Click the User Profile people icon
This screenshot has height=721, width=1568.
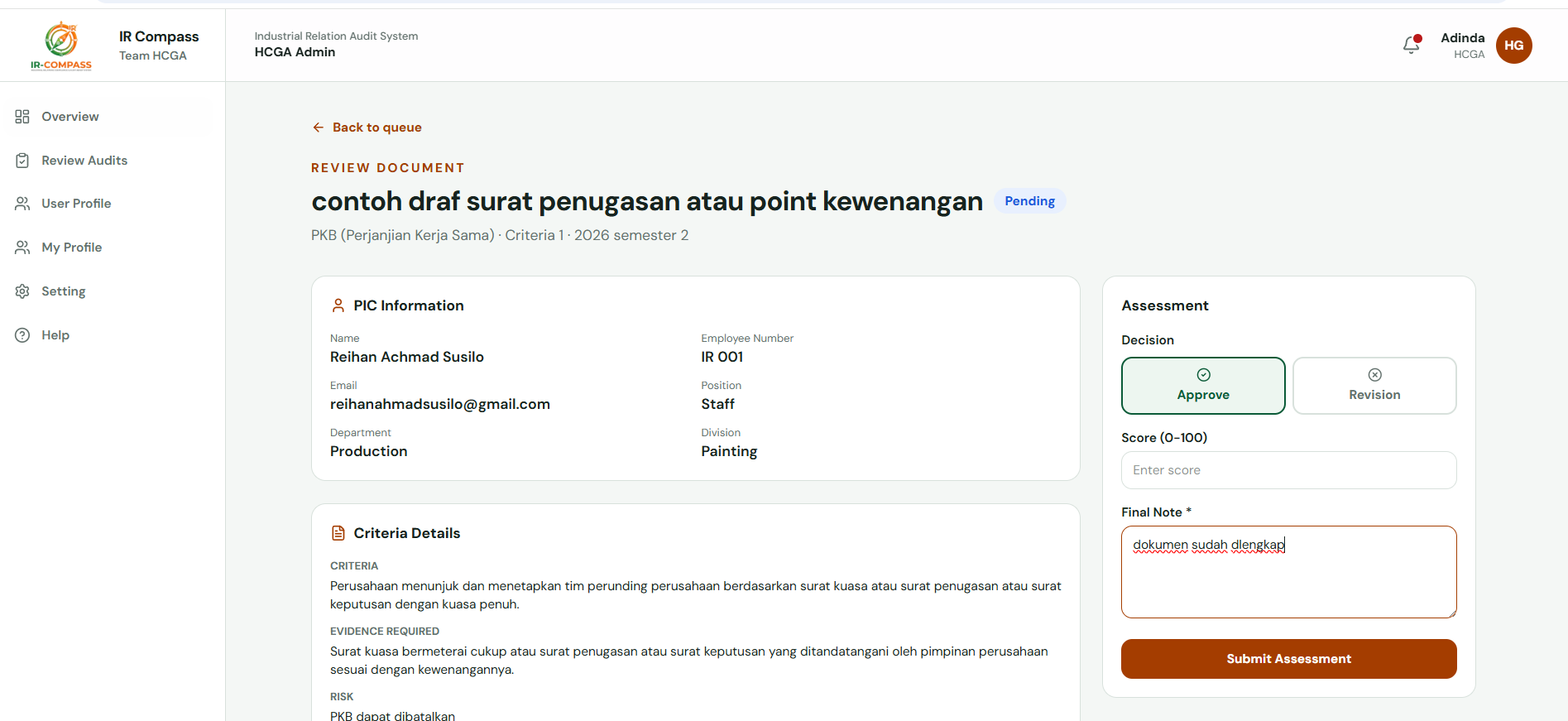(x=22, y=204)
